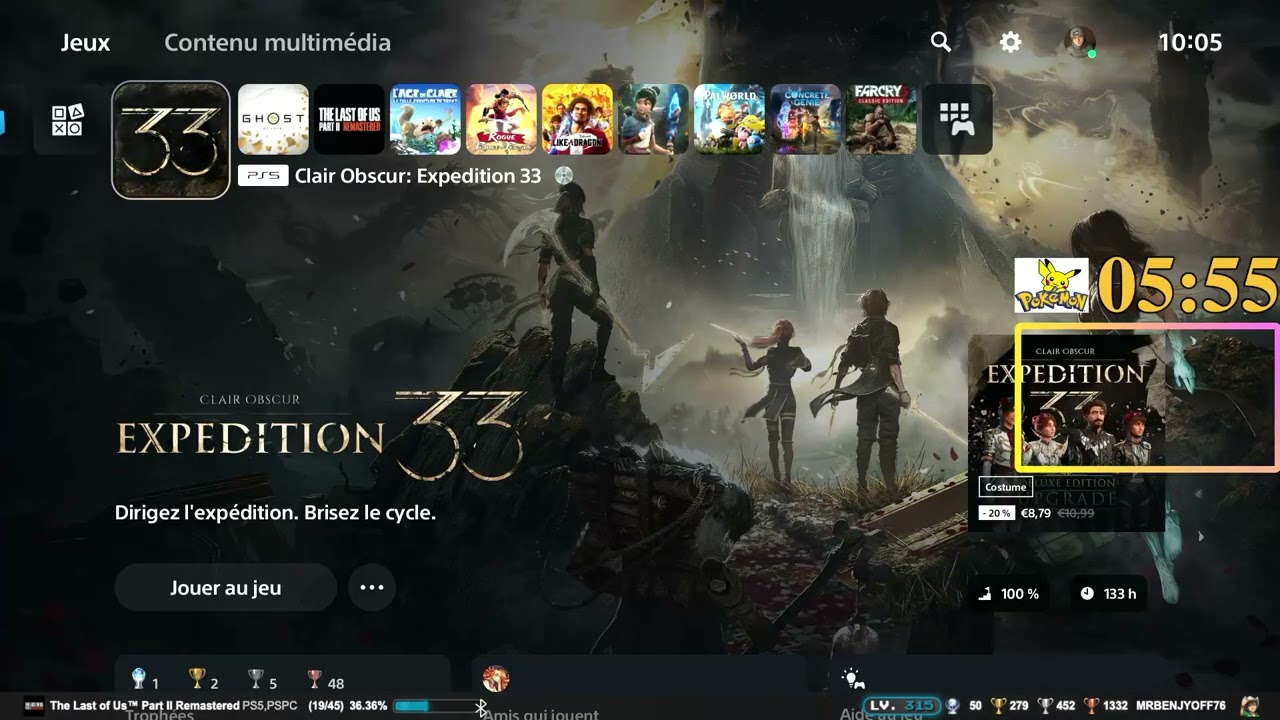Click the 10:05 clock
This screenshot has width=1280, height=720.
click(x=1190, y=42)
